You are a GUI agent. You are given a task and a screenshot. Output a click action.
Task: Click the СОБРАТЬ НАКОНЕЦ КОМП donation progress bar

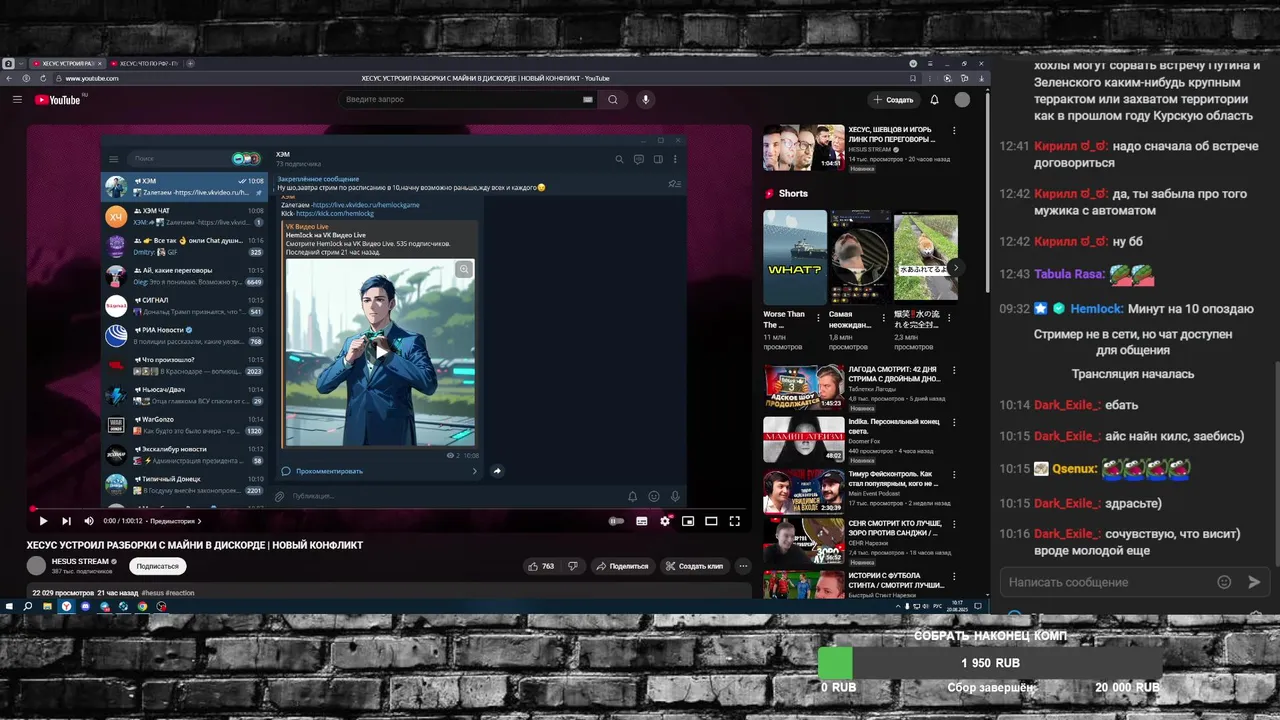click(990, 663)
